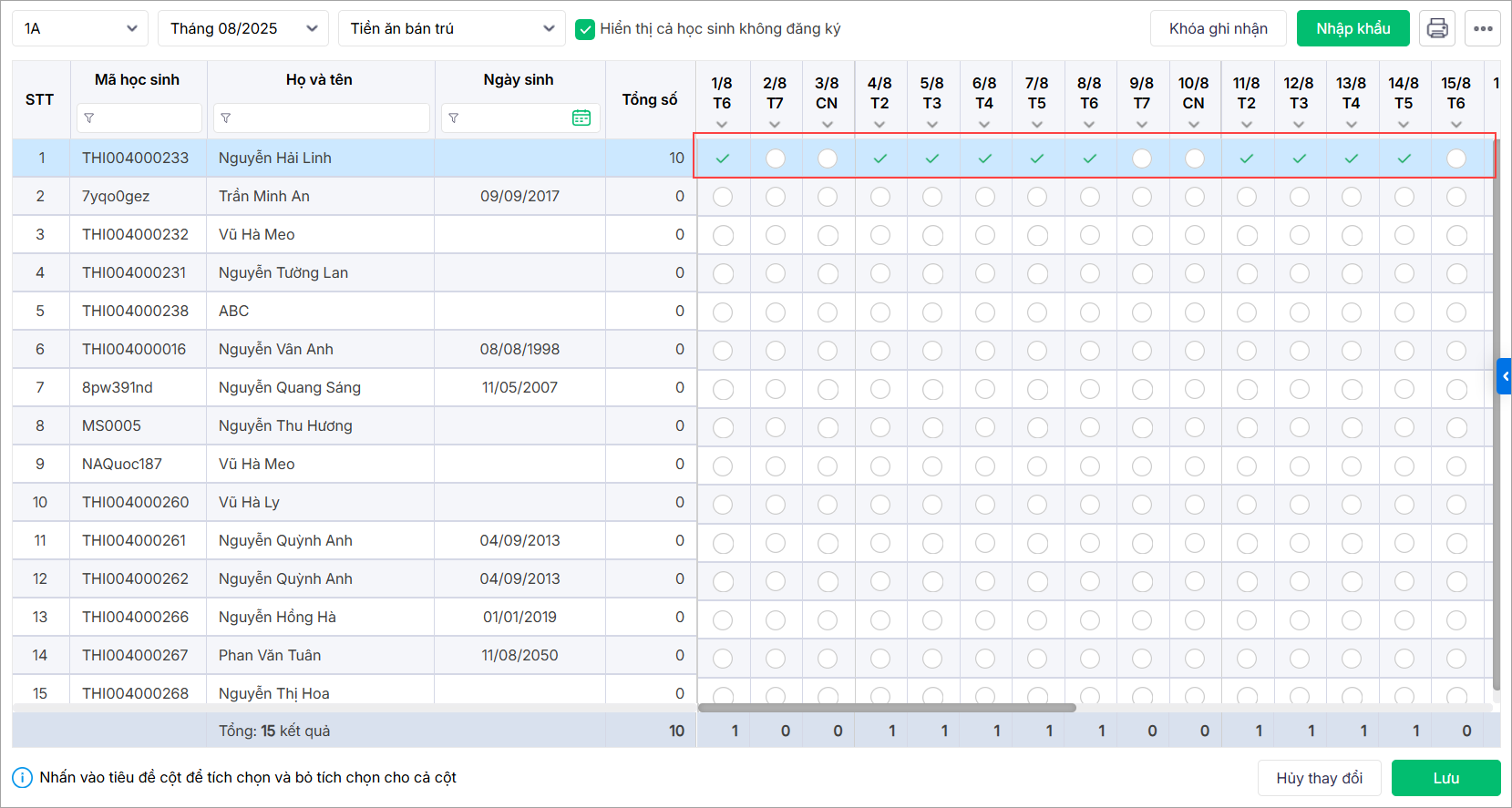This screenshot has height=808, width=1512.
Task: Click the horizontal scrollbar under date columns
Action: [x=887, y=708]
